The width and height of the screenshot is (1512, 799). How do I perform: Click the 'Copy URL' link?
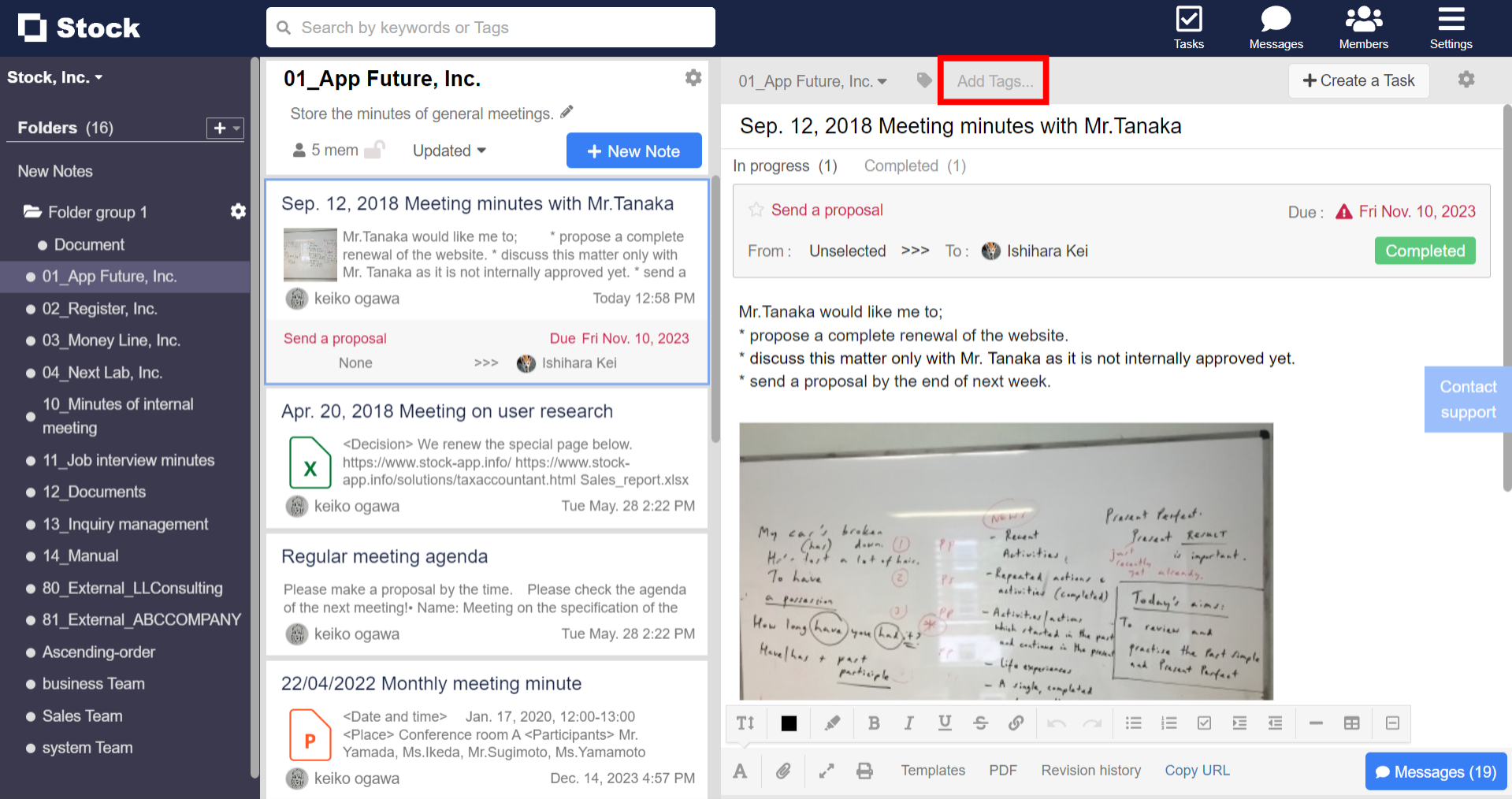coord(1197,771)
